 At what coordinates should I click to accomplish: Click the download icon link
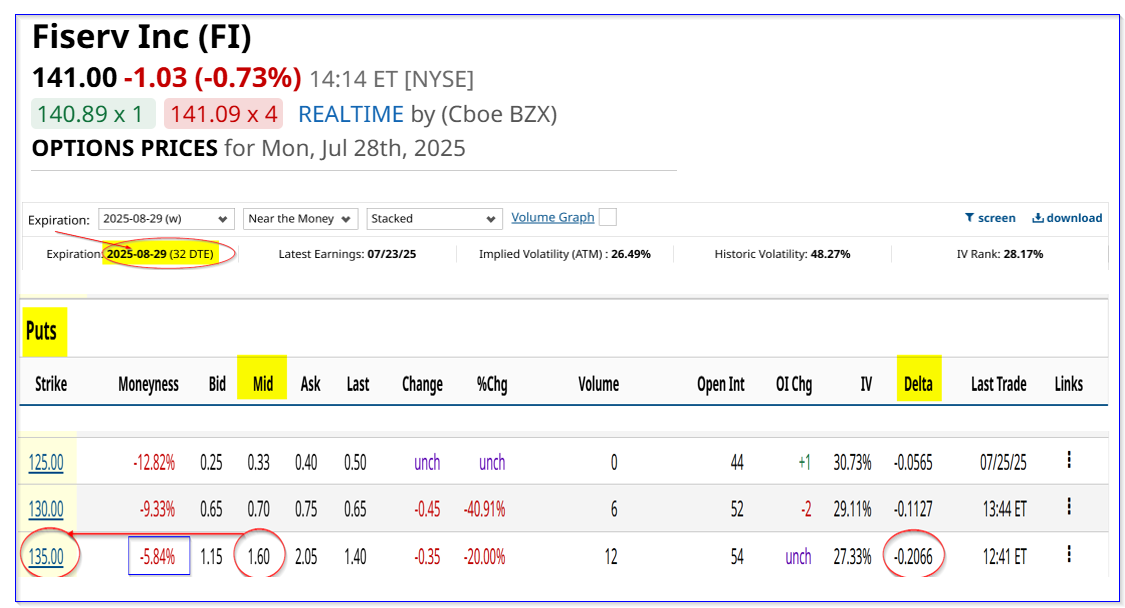click(1067, 218)
